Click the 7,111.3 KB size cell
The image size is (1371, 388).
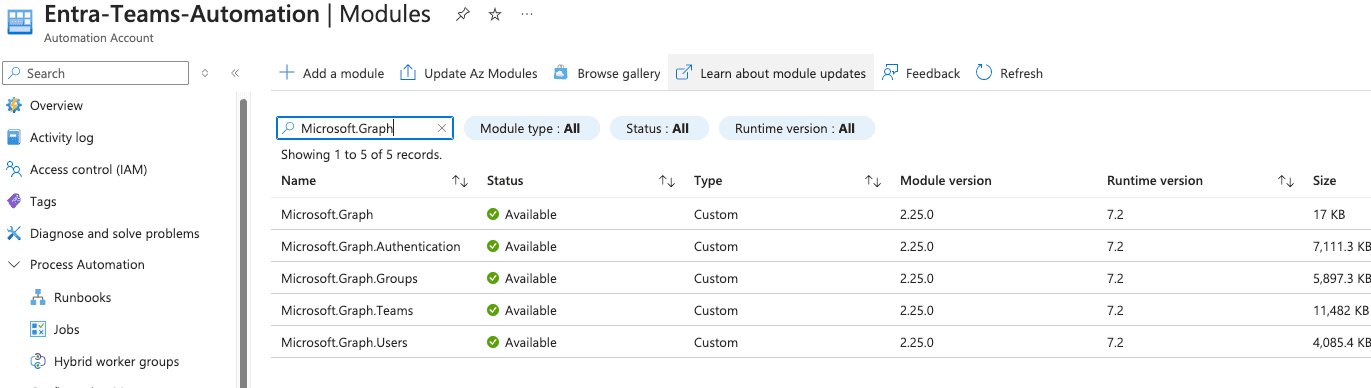tap(1341, 246)
